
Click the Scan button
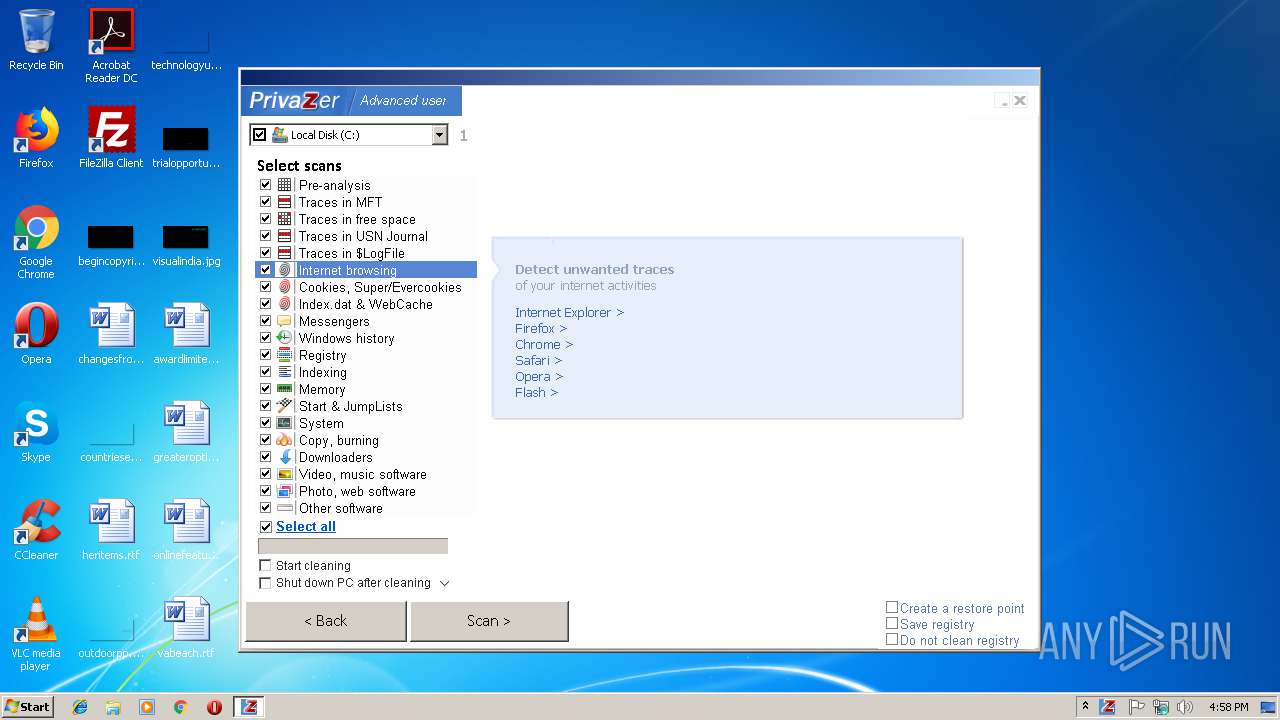[489, 621]
